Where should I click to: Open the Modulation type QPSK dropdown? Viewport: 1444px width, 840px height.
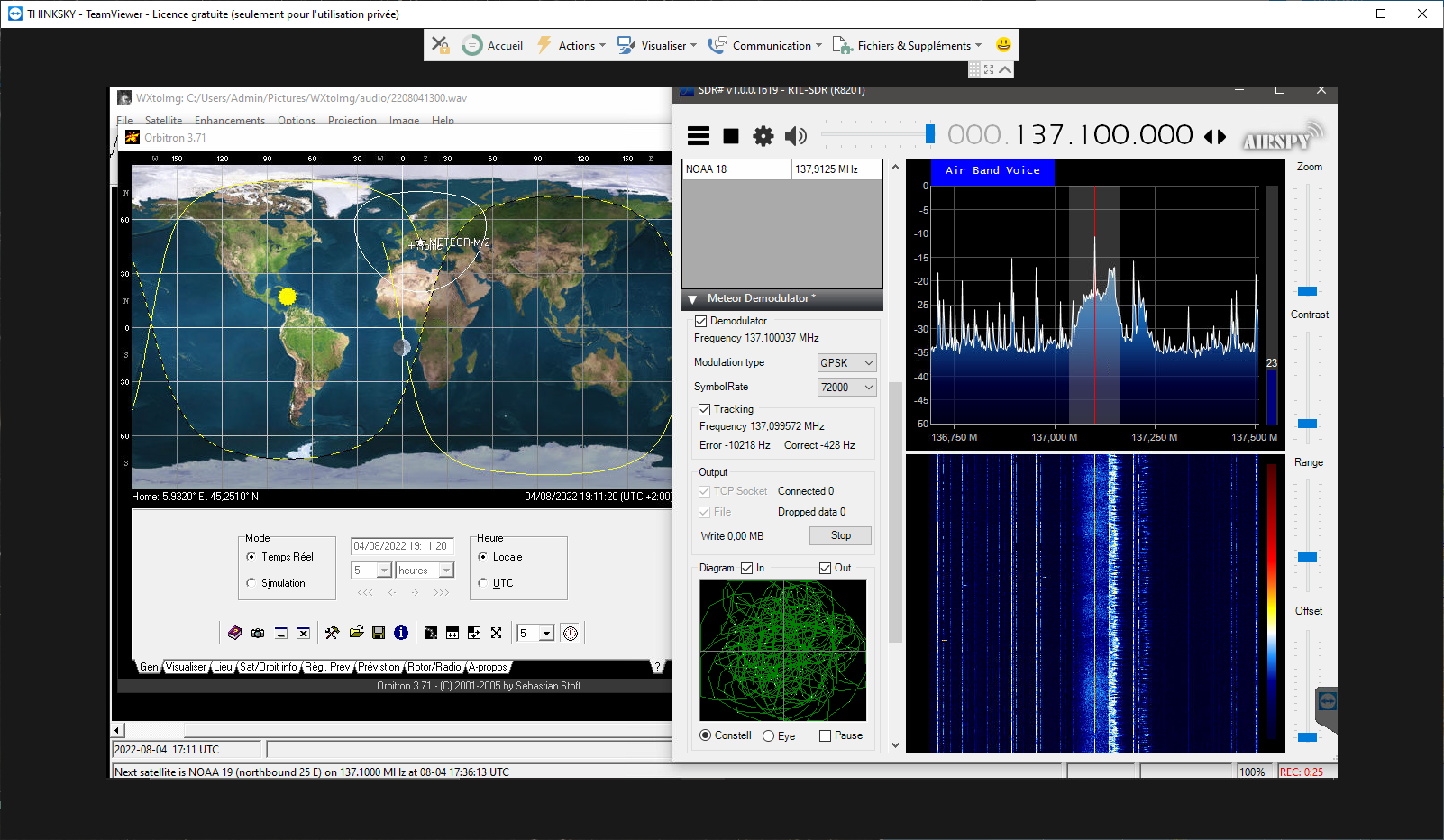click(847, 363)
